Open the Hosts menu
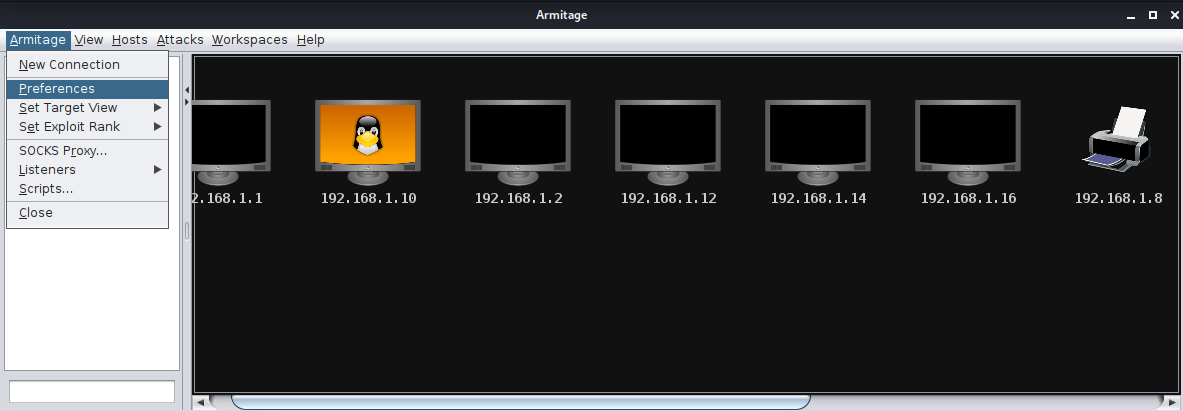 tap(130, 40)
